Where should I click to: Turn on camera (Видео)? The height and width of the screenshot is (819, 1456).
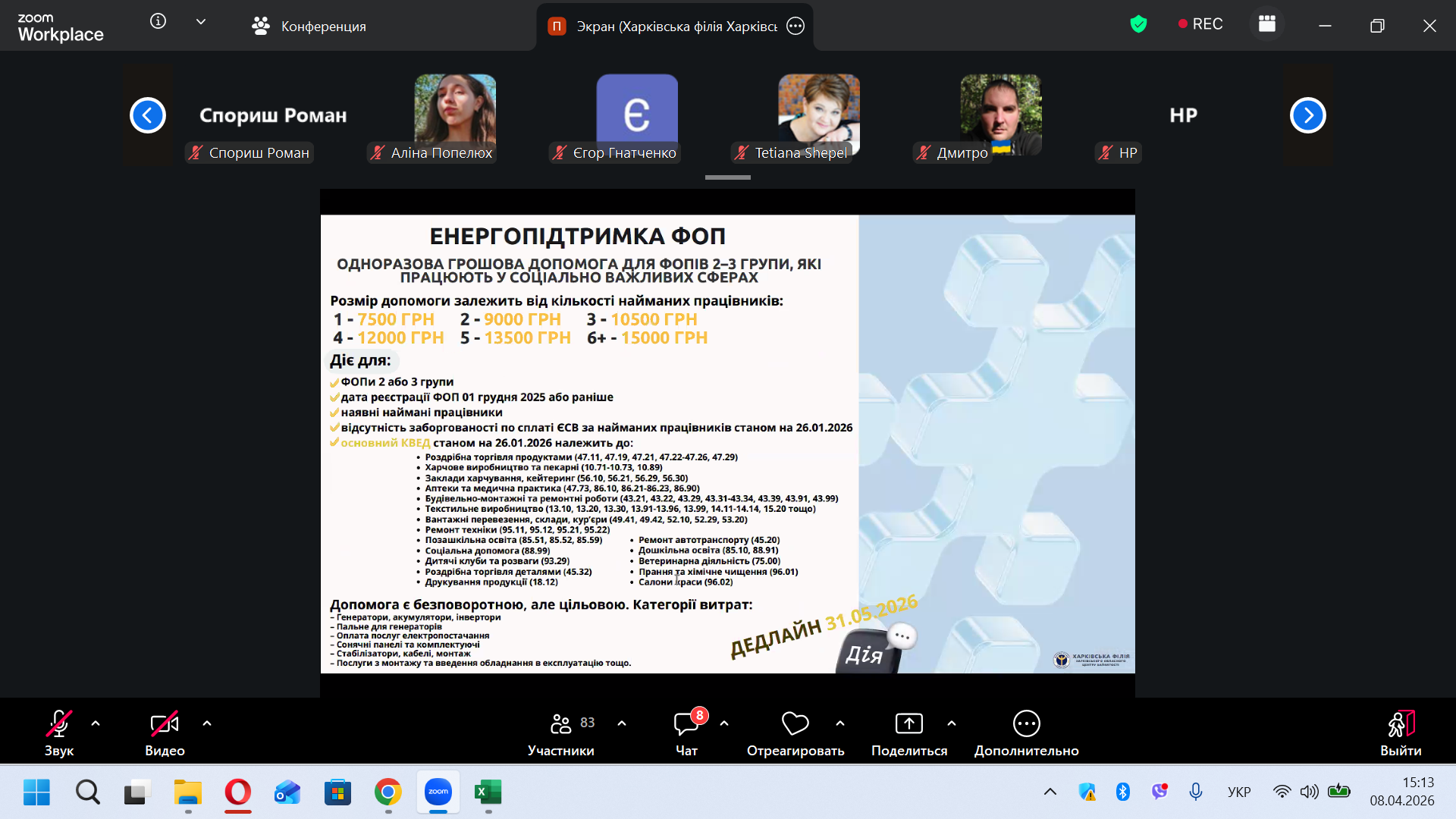click(x=165, y=724)
